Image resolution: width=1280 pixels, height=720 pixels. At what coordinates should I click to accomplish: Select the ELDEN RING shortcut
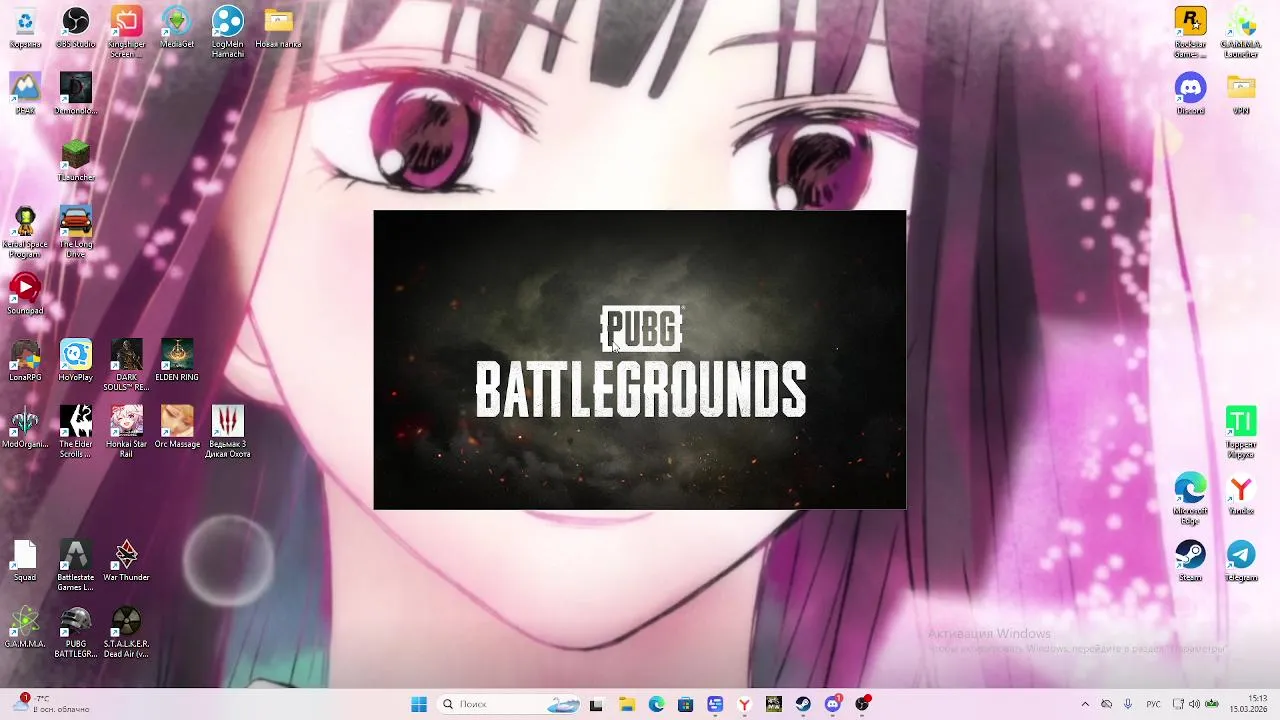177,361
